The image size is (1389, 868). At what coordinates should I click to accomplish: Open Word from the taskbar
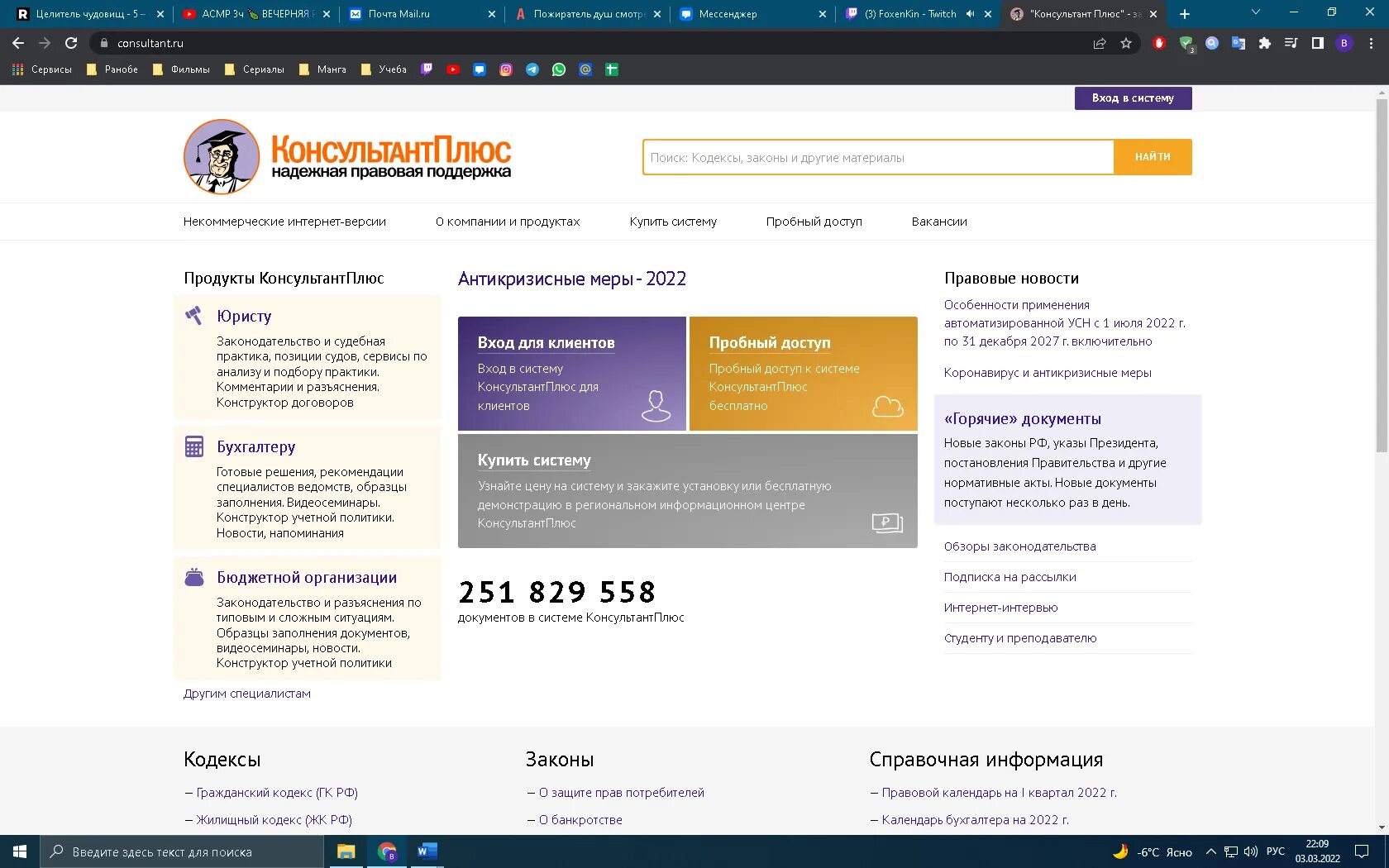(x=427, y=851)
